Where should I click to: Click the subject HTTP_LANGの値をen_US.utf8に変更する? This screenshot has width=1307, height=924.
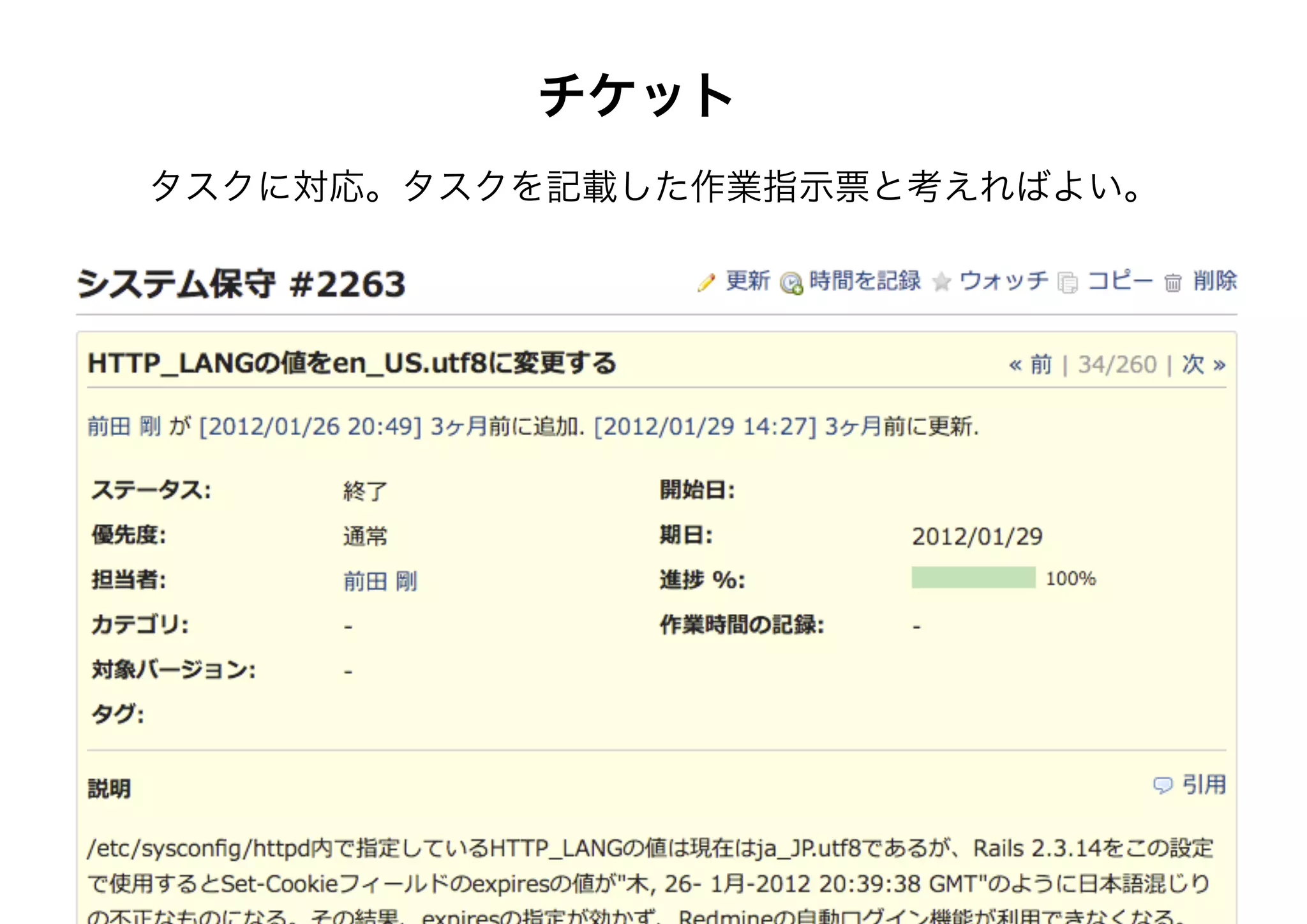tap(352, 363)
